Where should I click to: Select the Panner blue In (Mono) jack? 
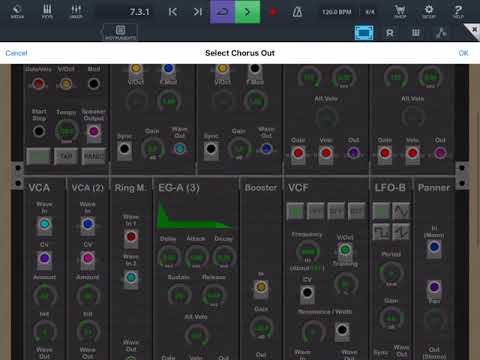(434, 247)
